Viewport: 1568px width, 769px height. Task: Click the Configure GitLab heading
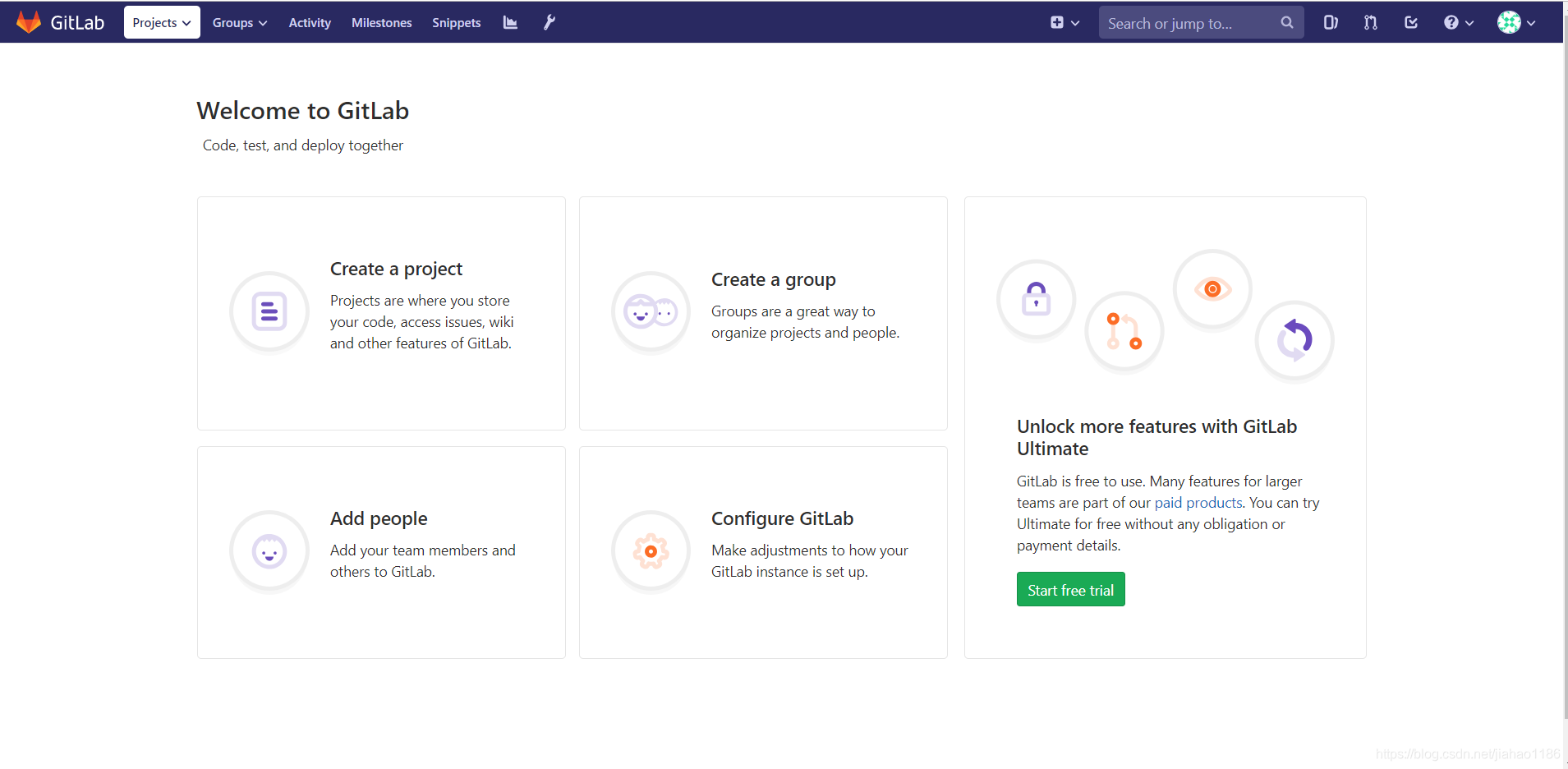782,518
